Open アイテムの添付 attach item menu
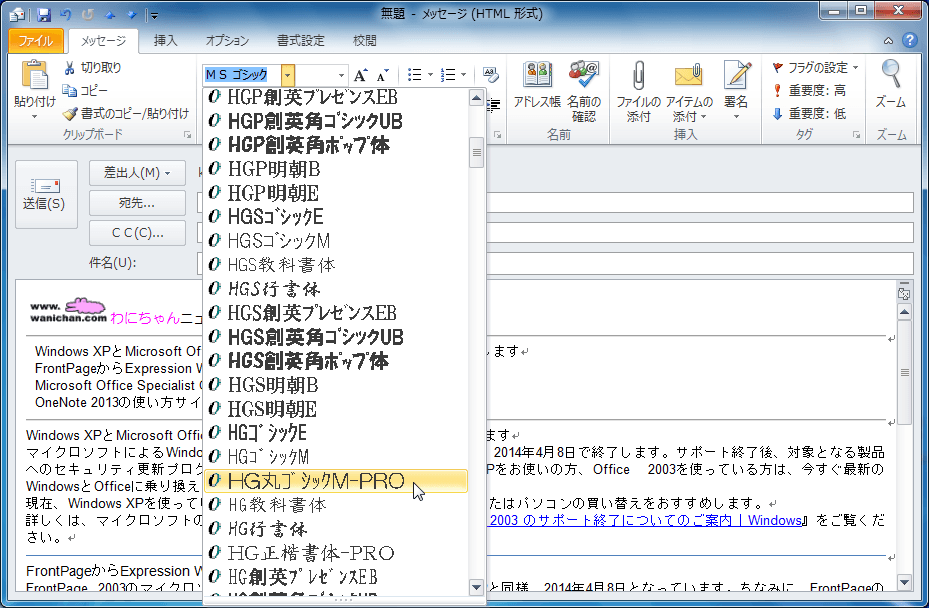Screen dimensions: 929x608 click(689, 91)
